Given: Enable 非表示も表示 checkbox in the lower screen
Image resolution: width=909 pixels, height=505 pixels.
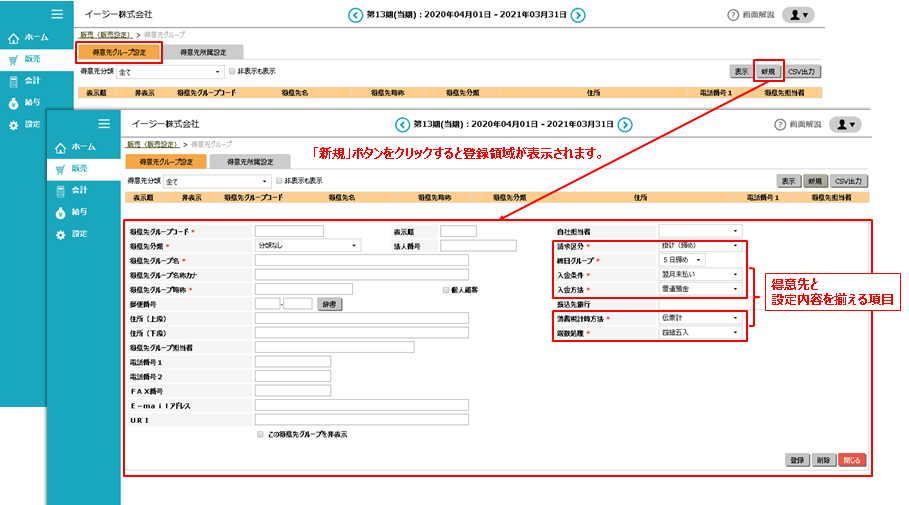Looking at the screenshot, I should [x=279, y=181].
